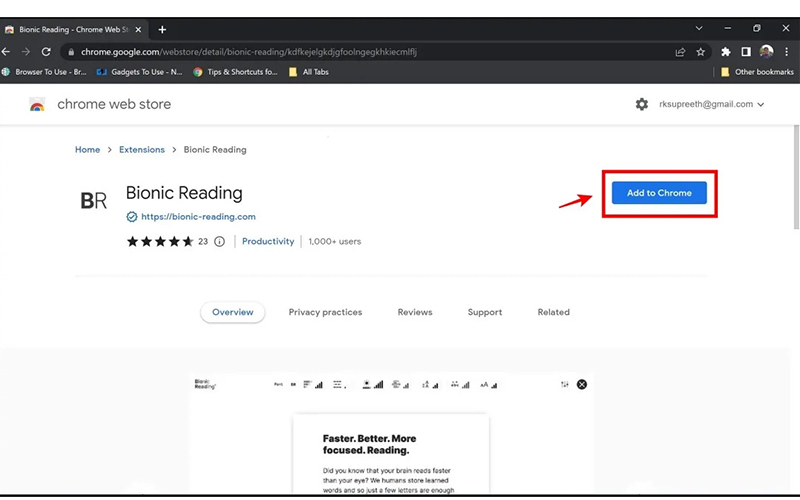
Task: Switch to the Reviews tab
Action: coord(415,312)
